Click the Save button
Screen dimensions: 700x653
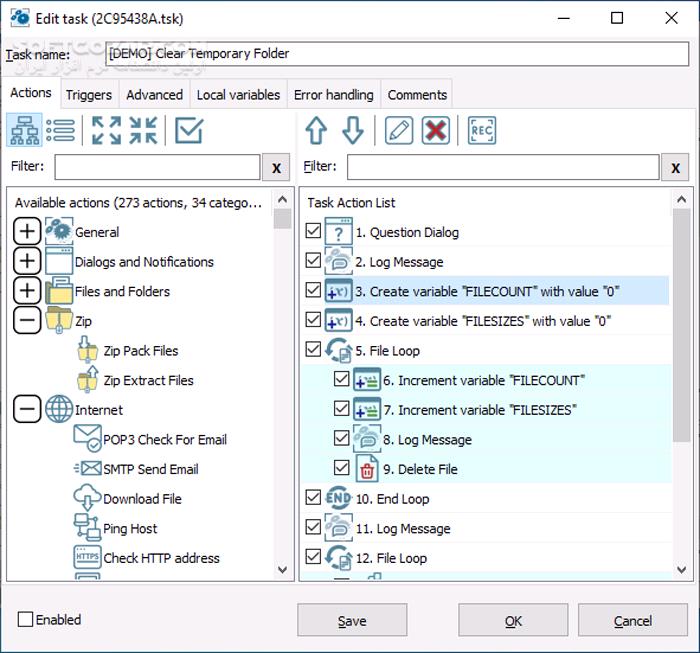pos(352,620)
